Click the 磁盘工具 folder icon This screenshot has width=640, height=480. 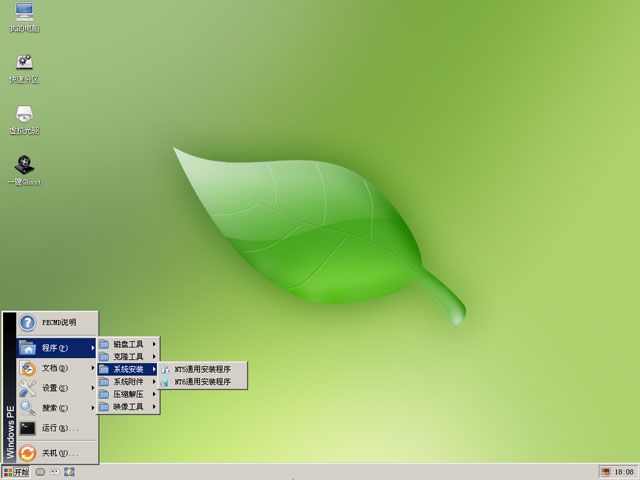pyautogui.click(x=104, y=344)
